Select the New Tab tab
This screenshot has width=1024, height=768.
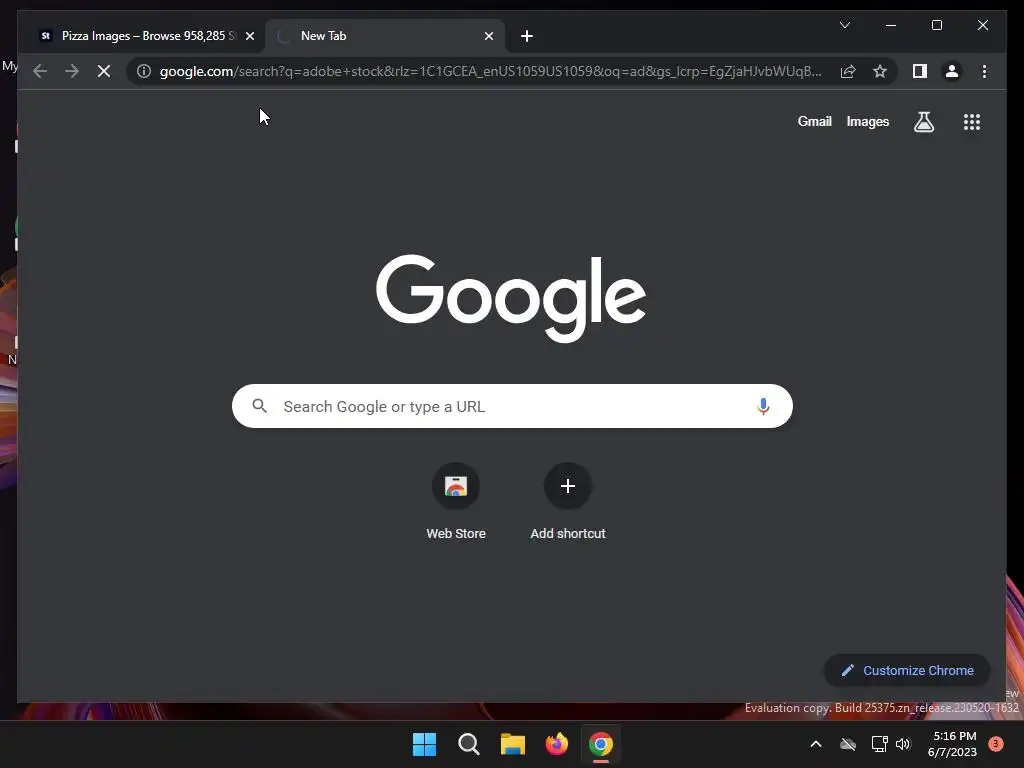pos(385,36)
